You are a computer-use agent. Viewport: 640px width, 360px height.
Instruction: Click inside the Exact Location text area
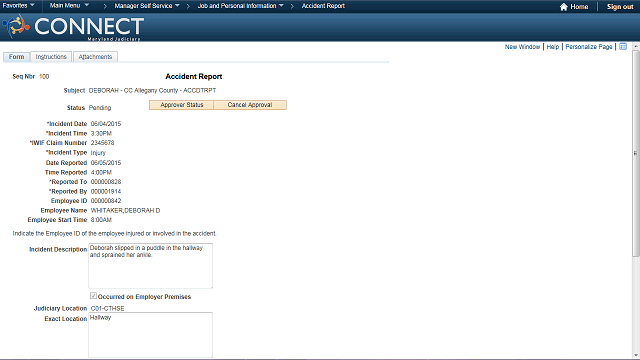151,335
